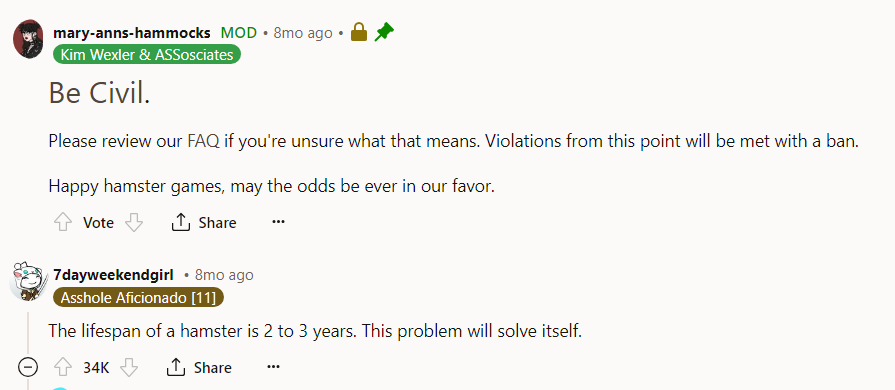Click the Kim Wexler & ASSosciates flair

point(147,55)
